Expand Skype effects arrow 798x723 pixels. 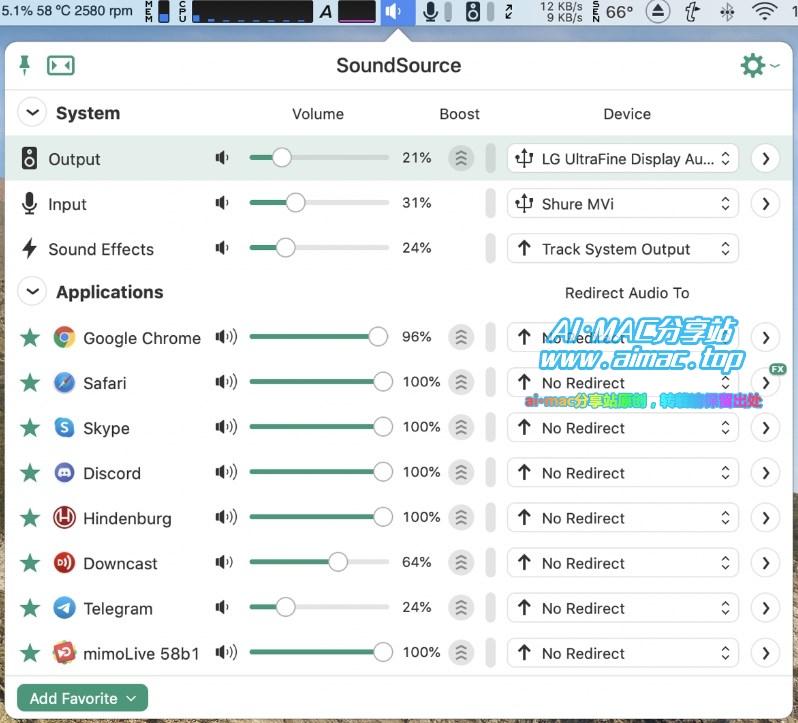coord(765,428)
